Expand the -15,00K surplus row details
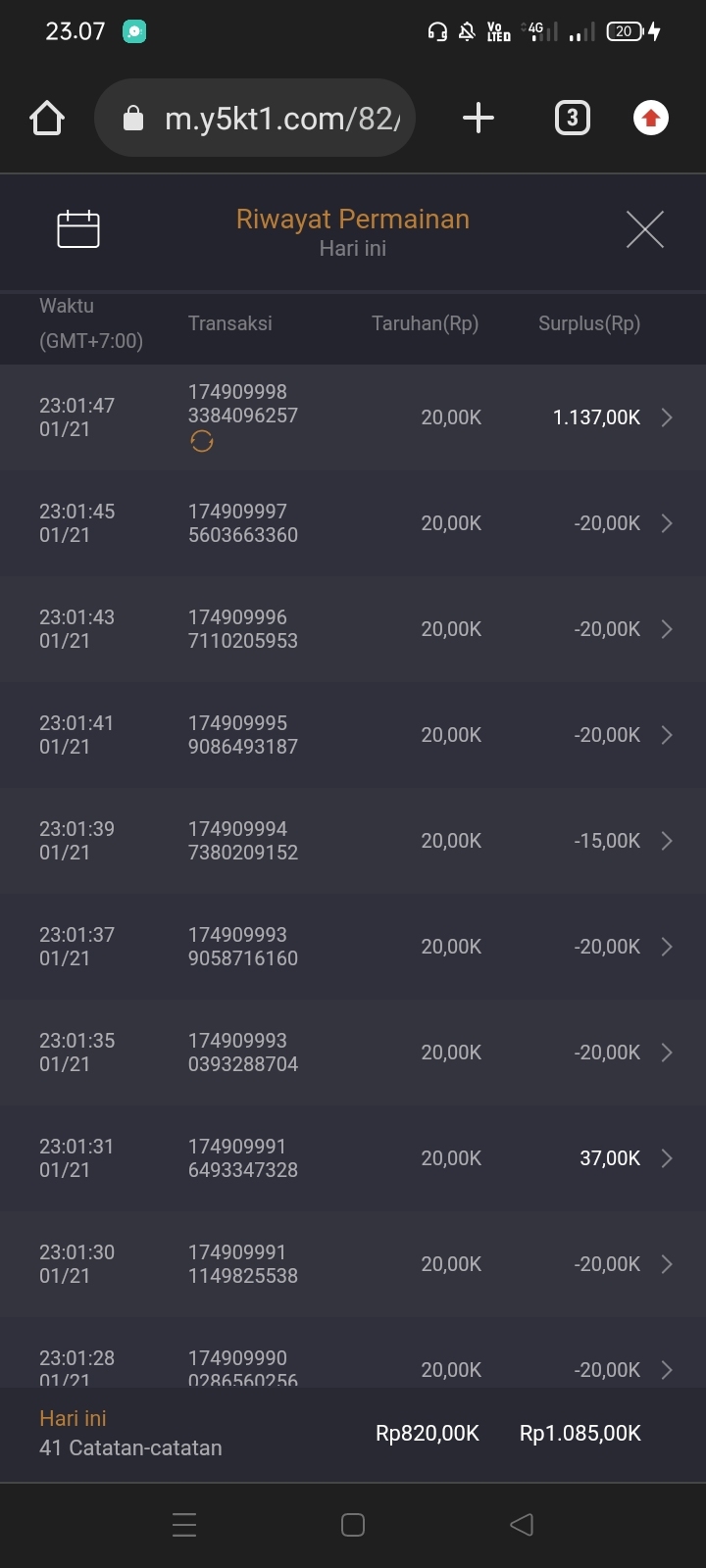This screenshot has width=706, height=1568. (x=667, y=841)
